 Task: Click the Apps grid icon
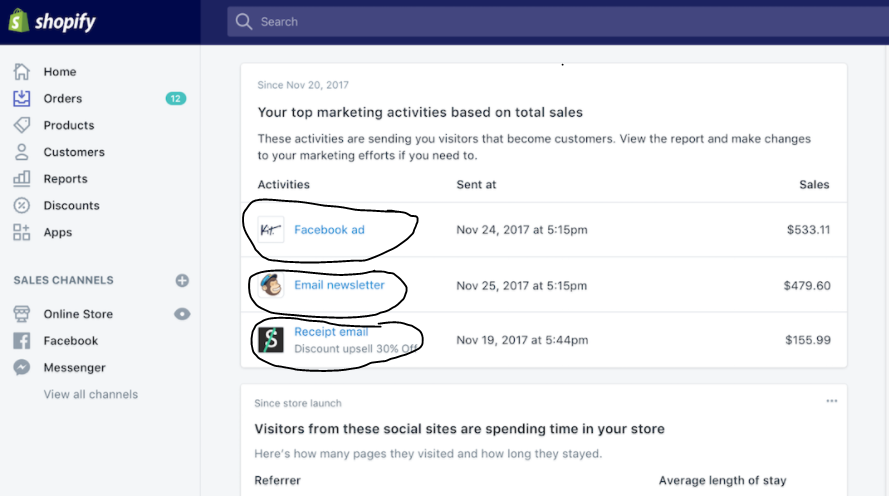point(22,232)
